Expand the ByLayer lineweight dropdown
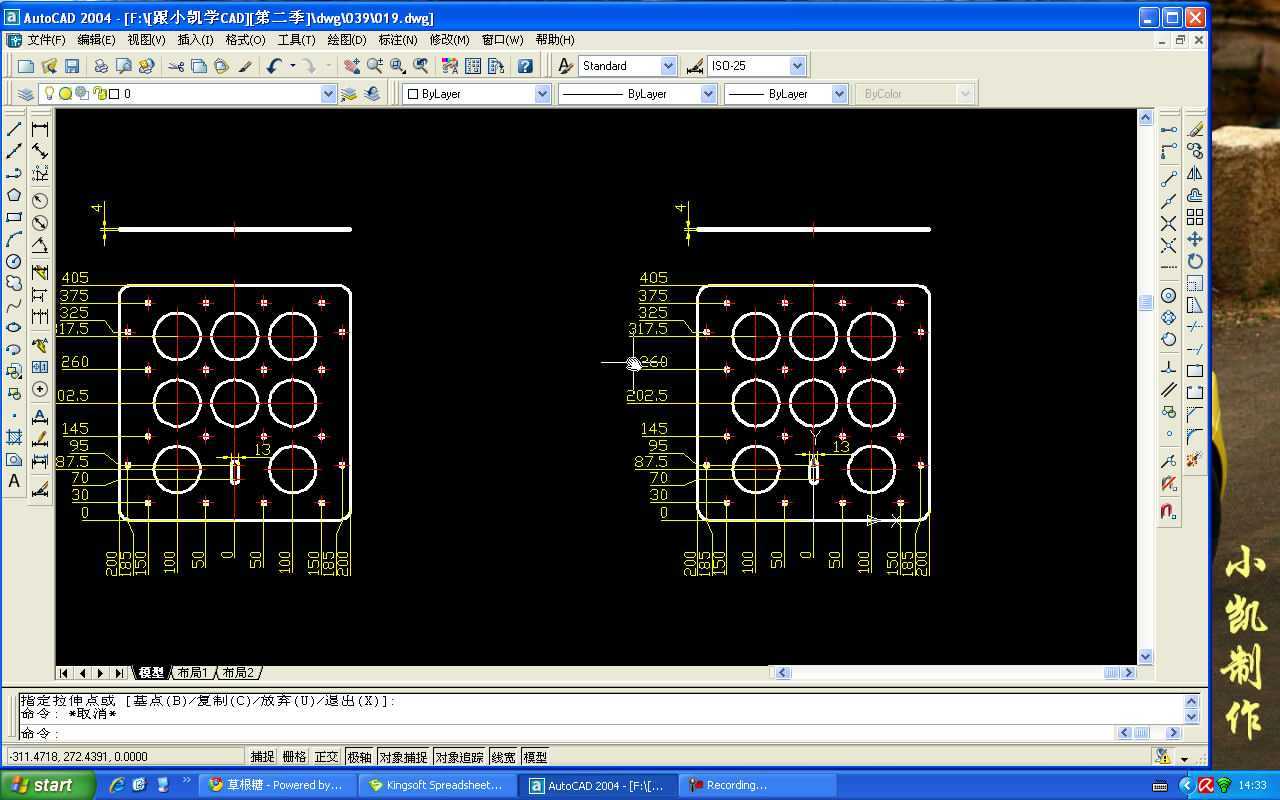This screenshot has height=800, width=1280. 838,94
